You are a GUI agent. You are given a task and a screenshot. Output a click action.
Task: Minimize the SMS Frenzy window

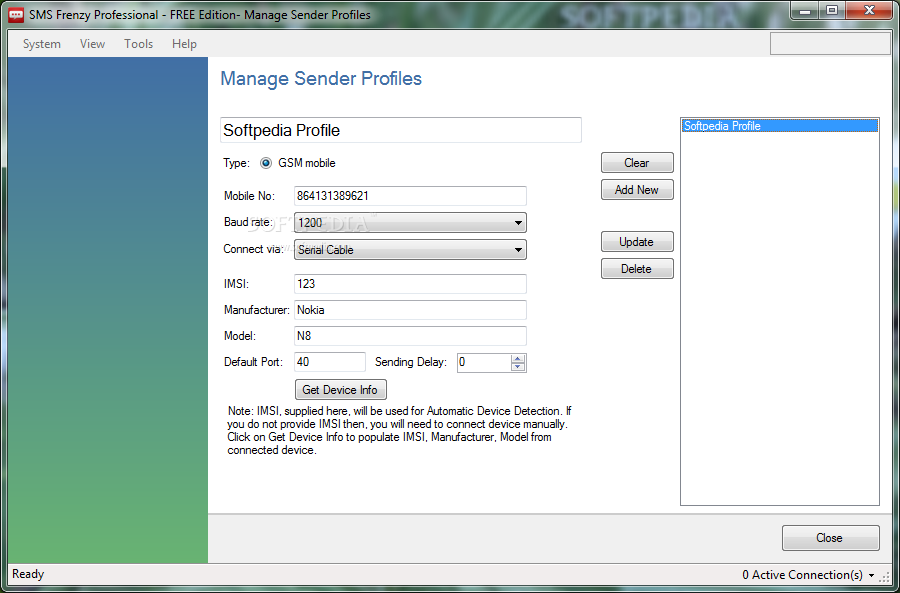(x=805, y=10)
